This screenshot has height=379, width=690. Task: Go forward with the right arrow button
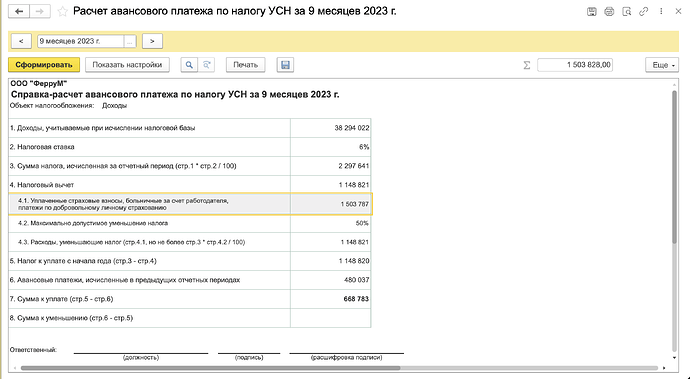[x=40, y=11]
